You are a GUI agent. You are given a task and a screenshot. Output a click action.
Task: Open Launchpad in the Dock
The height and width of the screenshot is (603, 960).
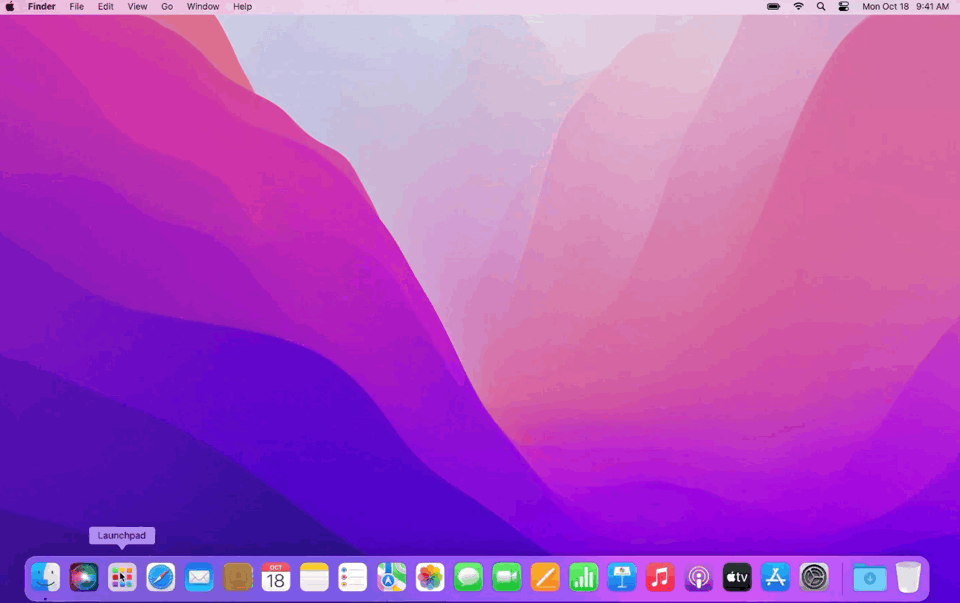(x=122, y=577)
